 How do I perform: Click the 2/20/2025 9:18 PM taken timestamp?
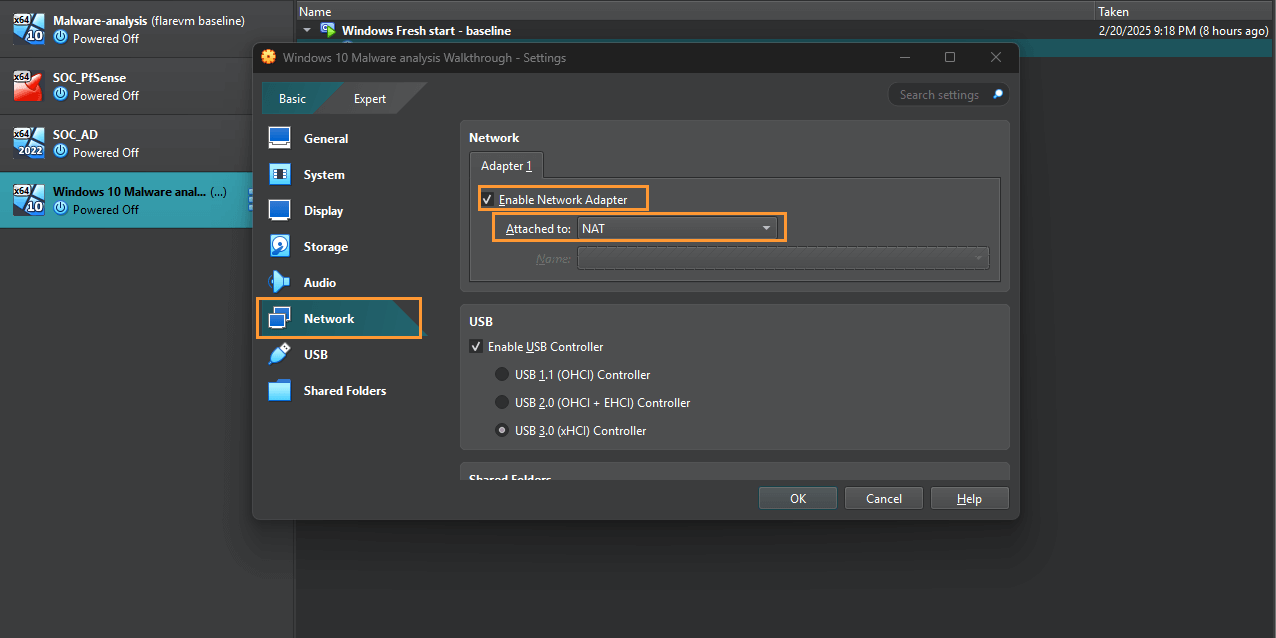(1183, 31)
